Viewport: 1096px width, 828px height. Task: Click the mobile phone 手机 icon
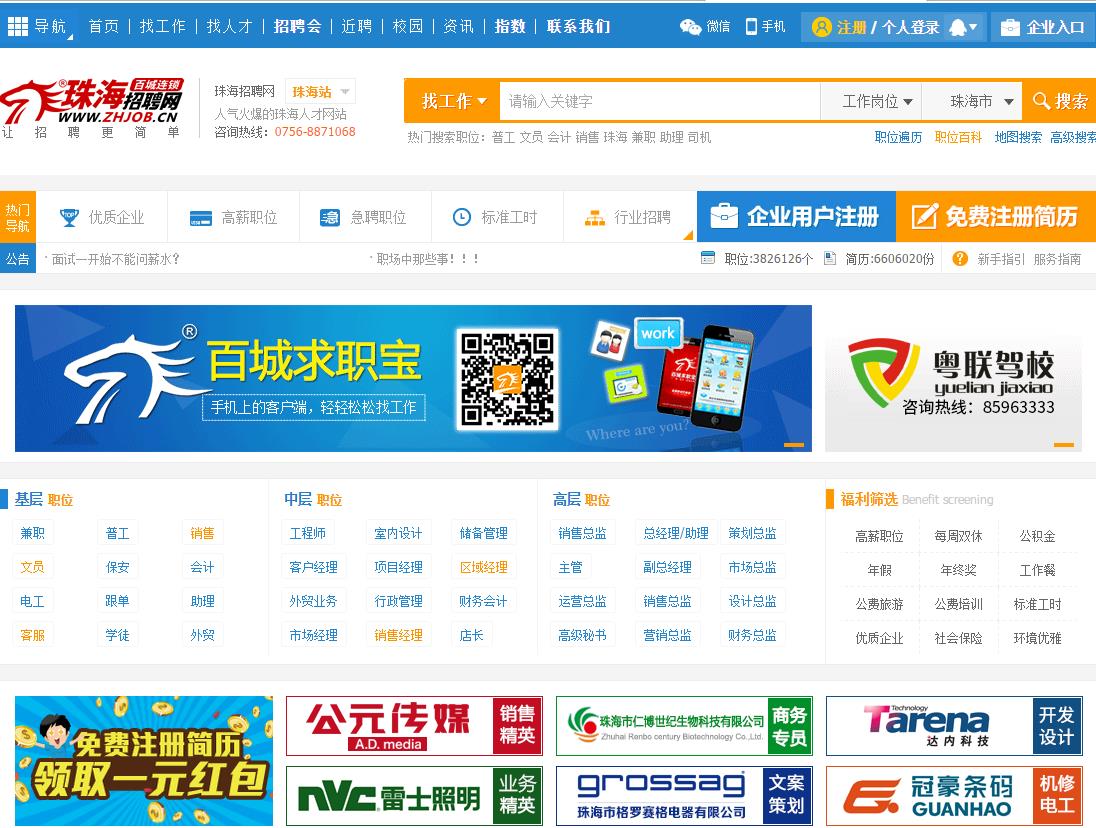751,27
